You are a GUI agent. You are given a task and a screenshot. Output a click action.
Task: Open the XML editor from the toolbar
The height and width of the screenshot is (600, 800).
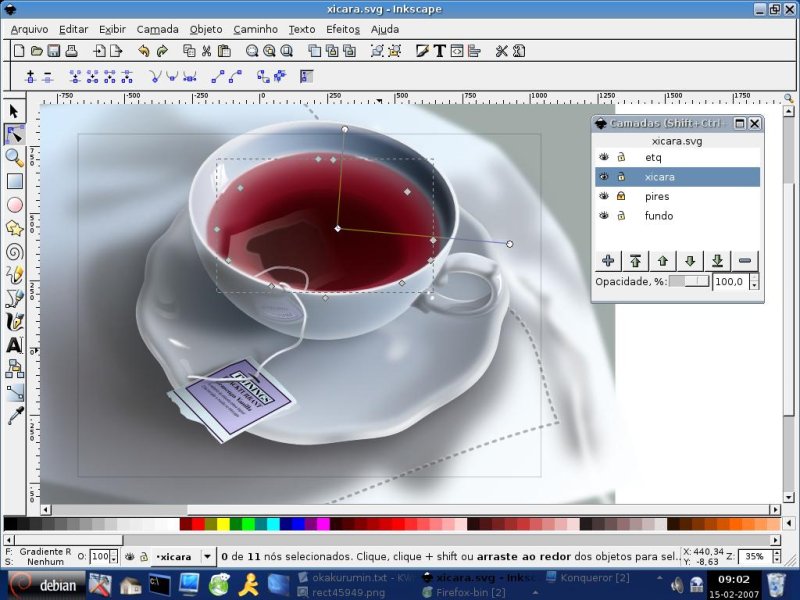tap(457, 50)
